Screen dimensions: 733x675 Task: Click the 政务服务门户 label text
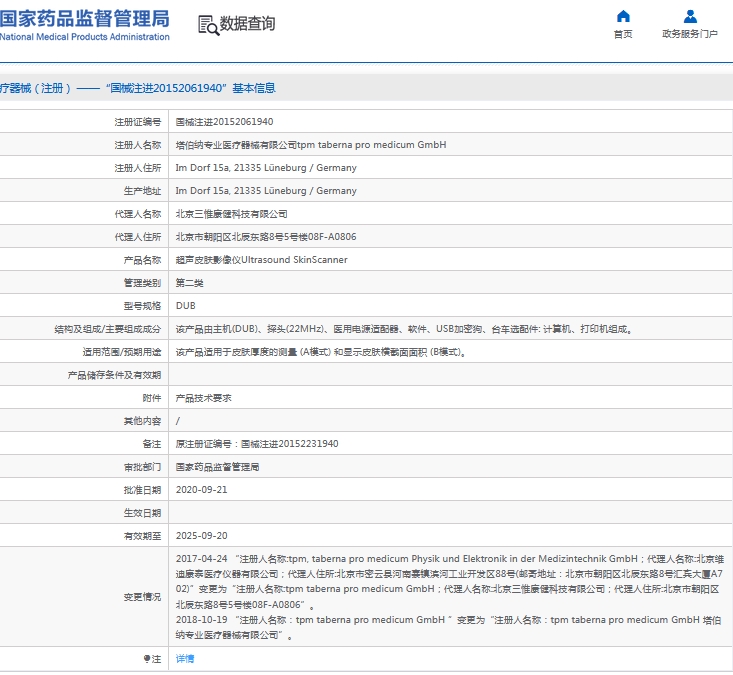(690, 34)
